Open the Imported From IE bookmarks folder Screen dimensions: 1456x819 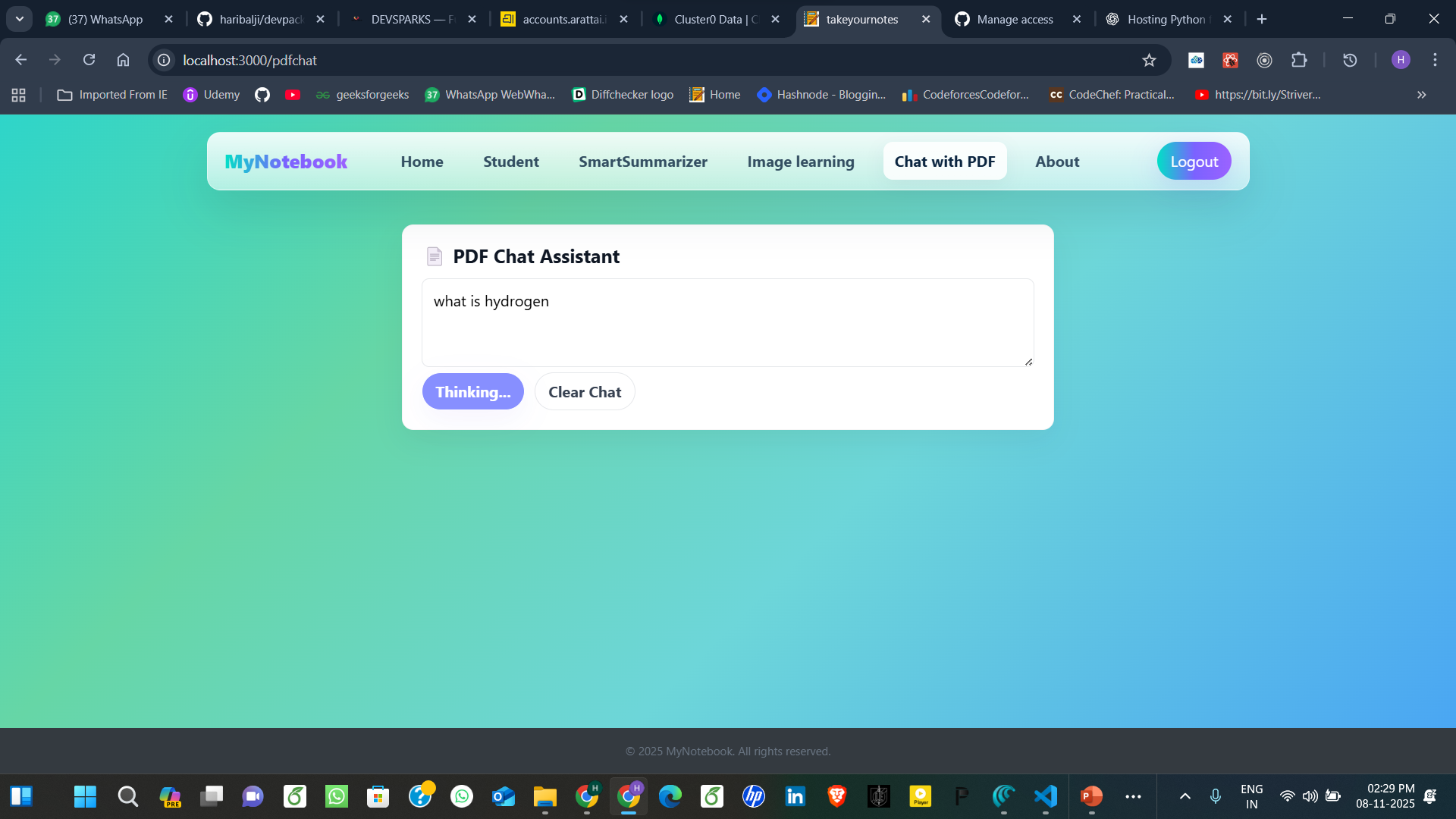[112, 95]
